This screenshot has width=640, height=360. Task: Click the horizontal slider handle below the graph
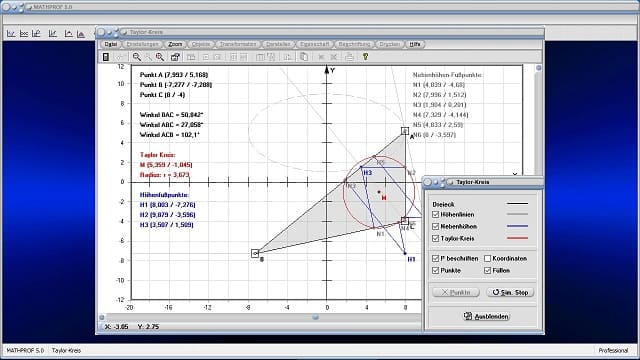[x=315, y=317]
